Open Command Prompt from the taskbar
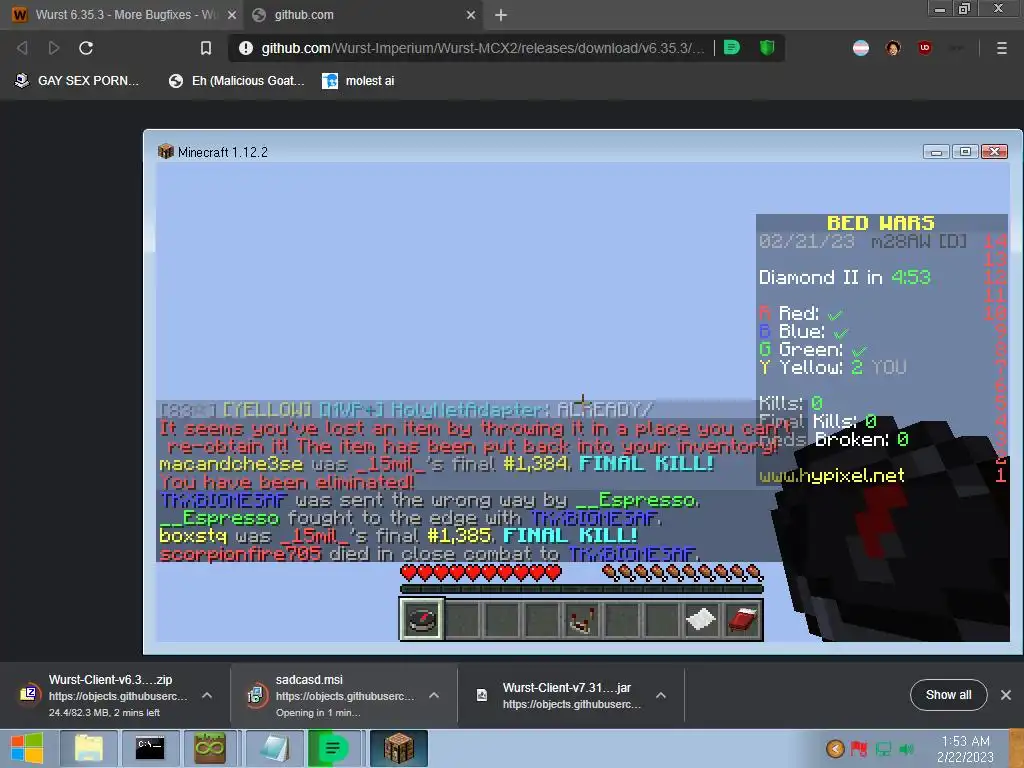 coord(150,748)
